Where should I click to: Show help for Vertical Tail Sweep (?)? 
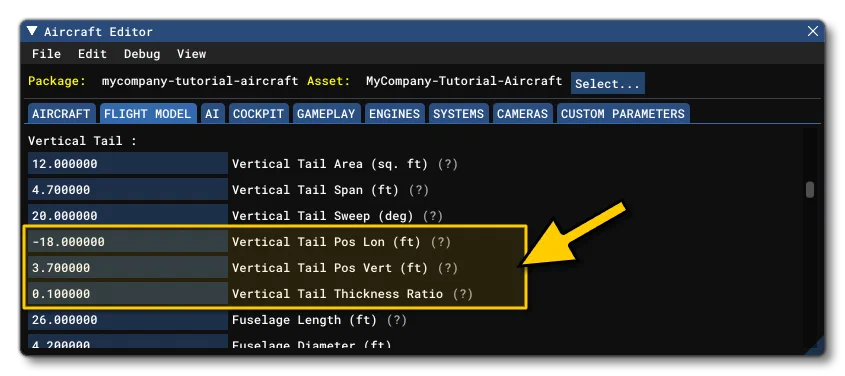[432, 216]
